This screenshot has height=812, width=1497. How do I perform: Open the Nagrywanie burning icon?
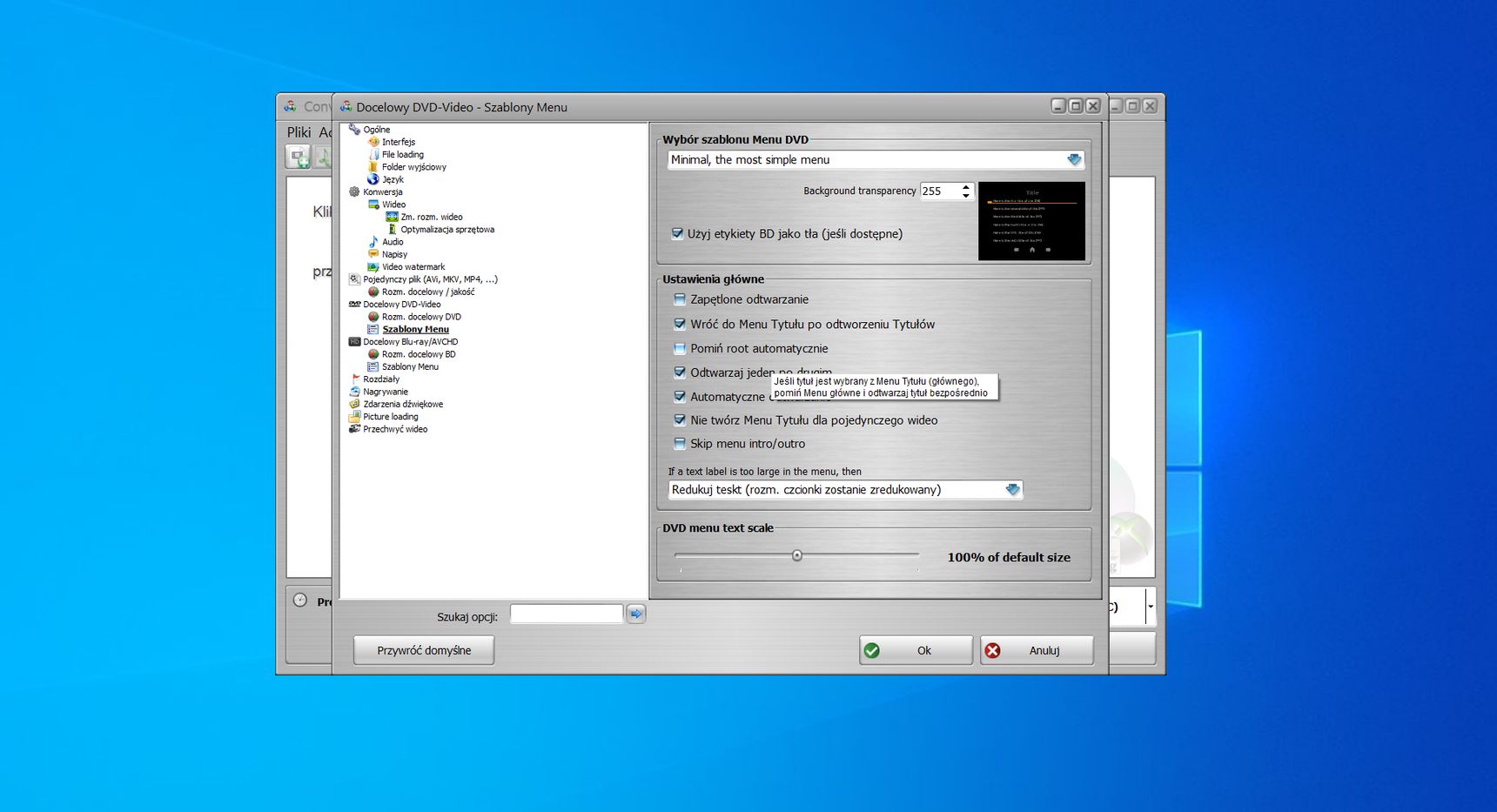pyautogui.click(x=354, y=392)
